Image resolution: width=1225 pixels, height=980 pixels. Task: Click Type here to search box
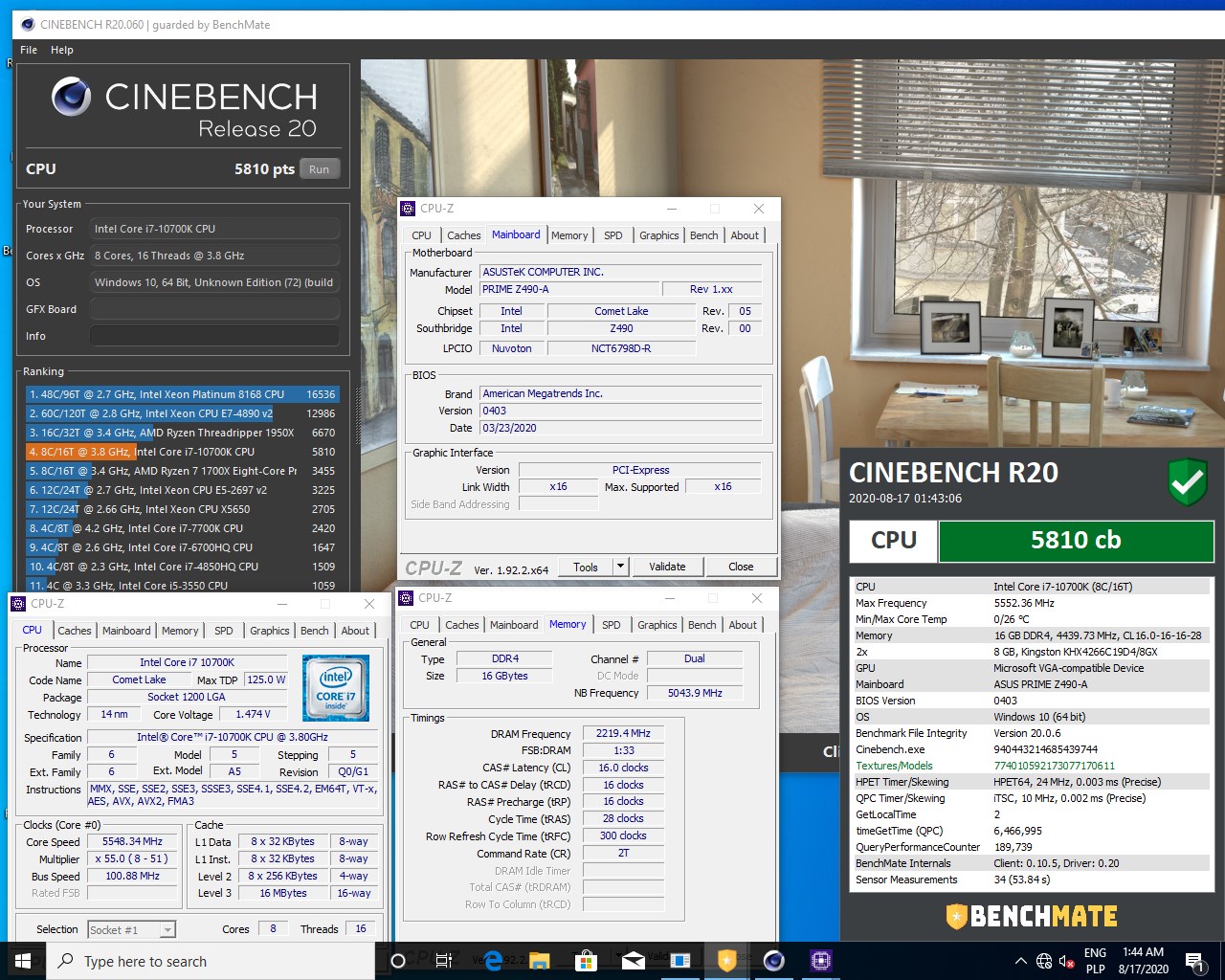tap(211, 961)
